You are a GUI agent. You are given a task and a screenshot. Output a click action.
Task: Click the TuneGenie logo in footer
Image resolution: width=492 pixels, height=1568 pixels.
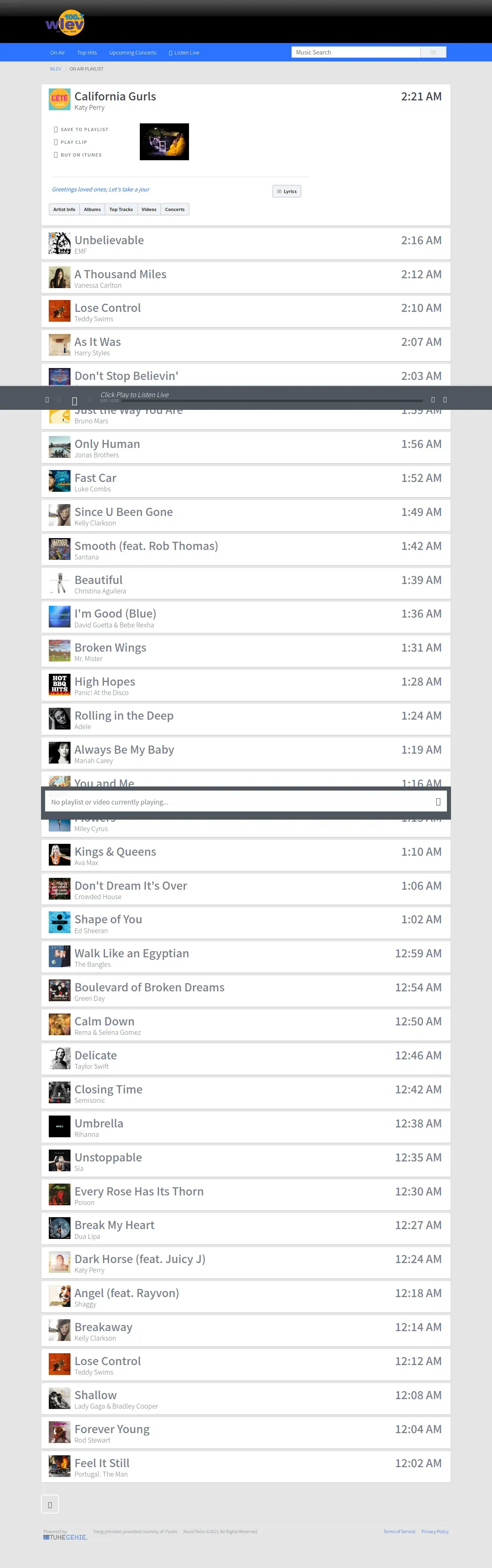click(65, 1538)
